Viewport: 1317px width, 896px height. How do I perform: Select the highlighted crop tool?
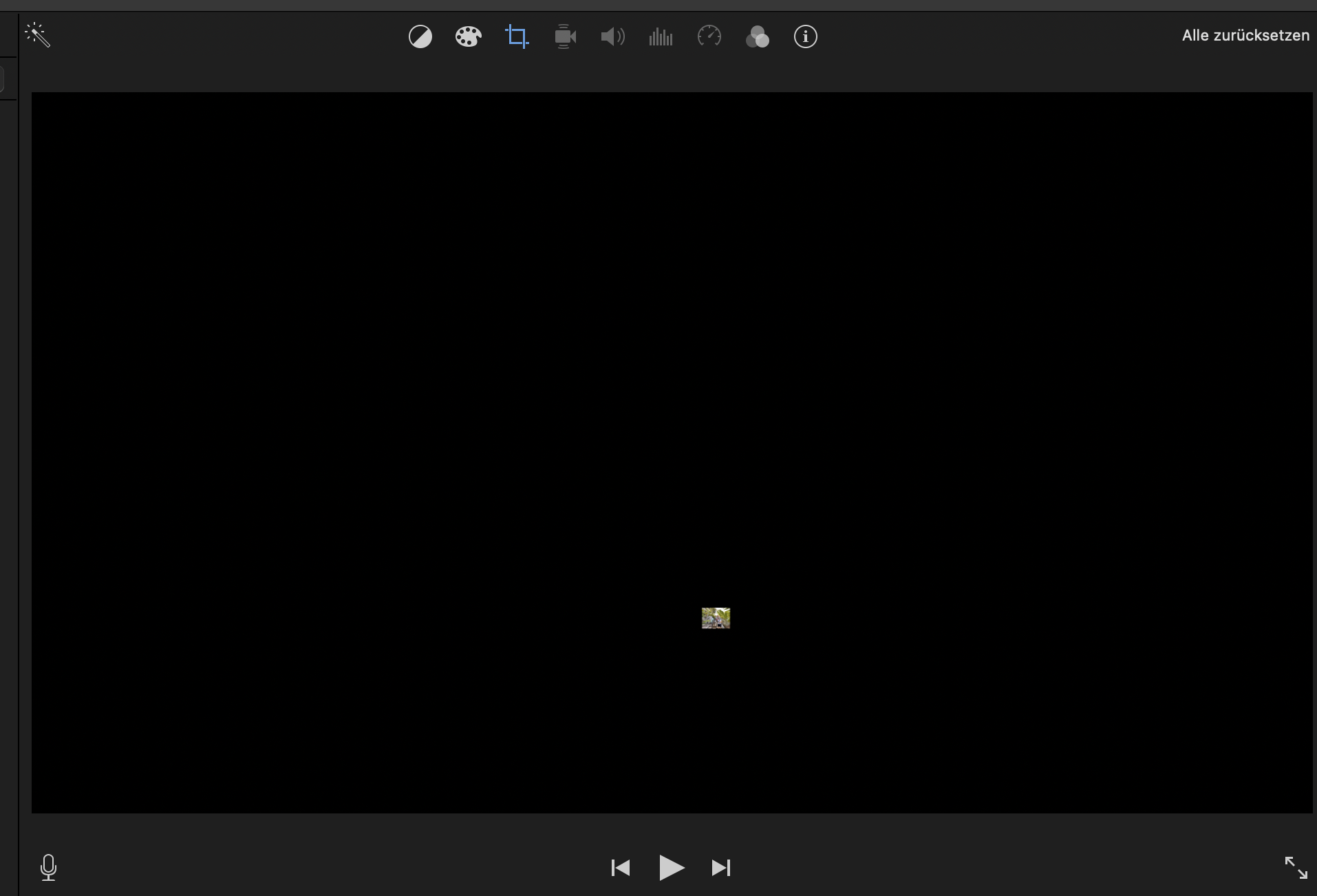click(517, 36)
